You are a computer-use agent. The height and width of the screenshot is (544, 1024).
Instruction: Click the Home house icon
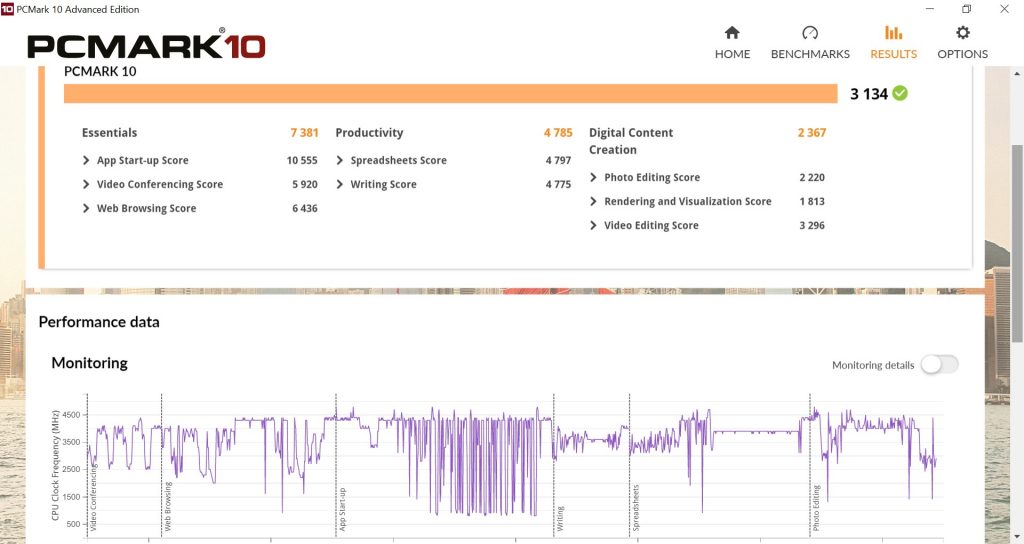click(732, 34)
